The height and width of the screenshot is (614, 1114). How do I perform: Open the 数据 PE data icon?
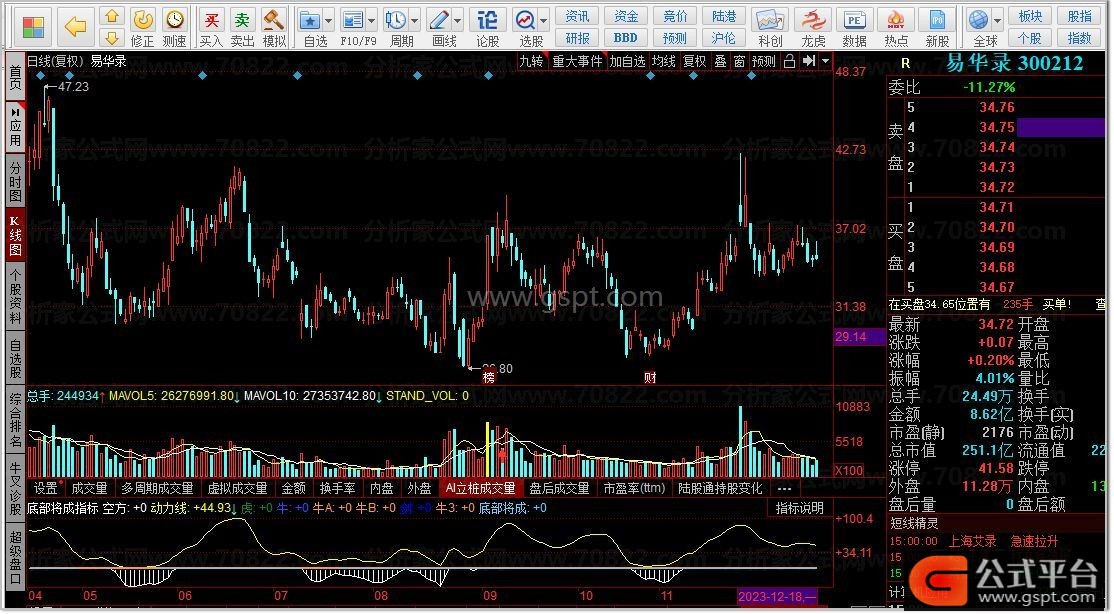coord(855,27)
